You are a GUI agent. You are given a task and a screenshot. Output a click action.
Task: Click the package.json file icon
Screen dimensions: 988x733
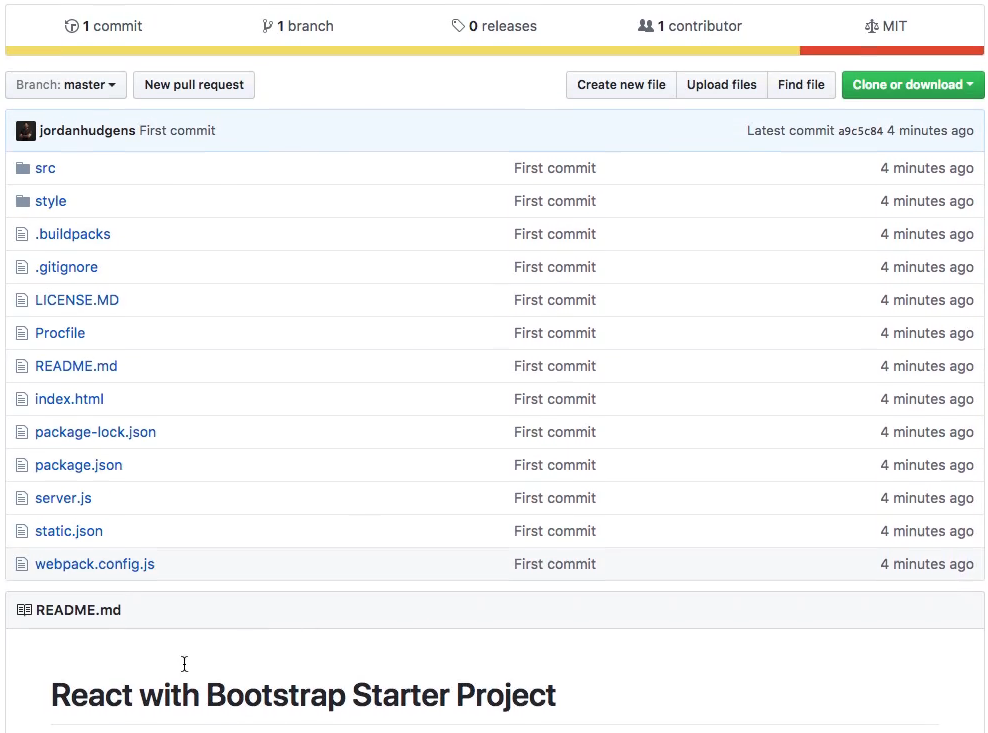pos(22,465)
